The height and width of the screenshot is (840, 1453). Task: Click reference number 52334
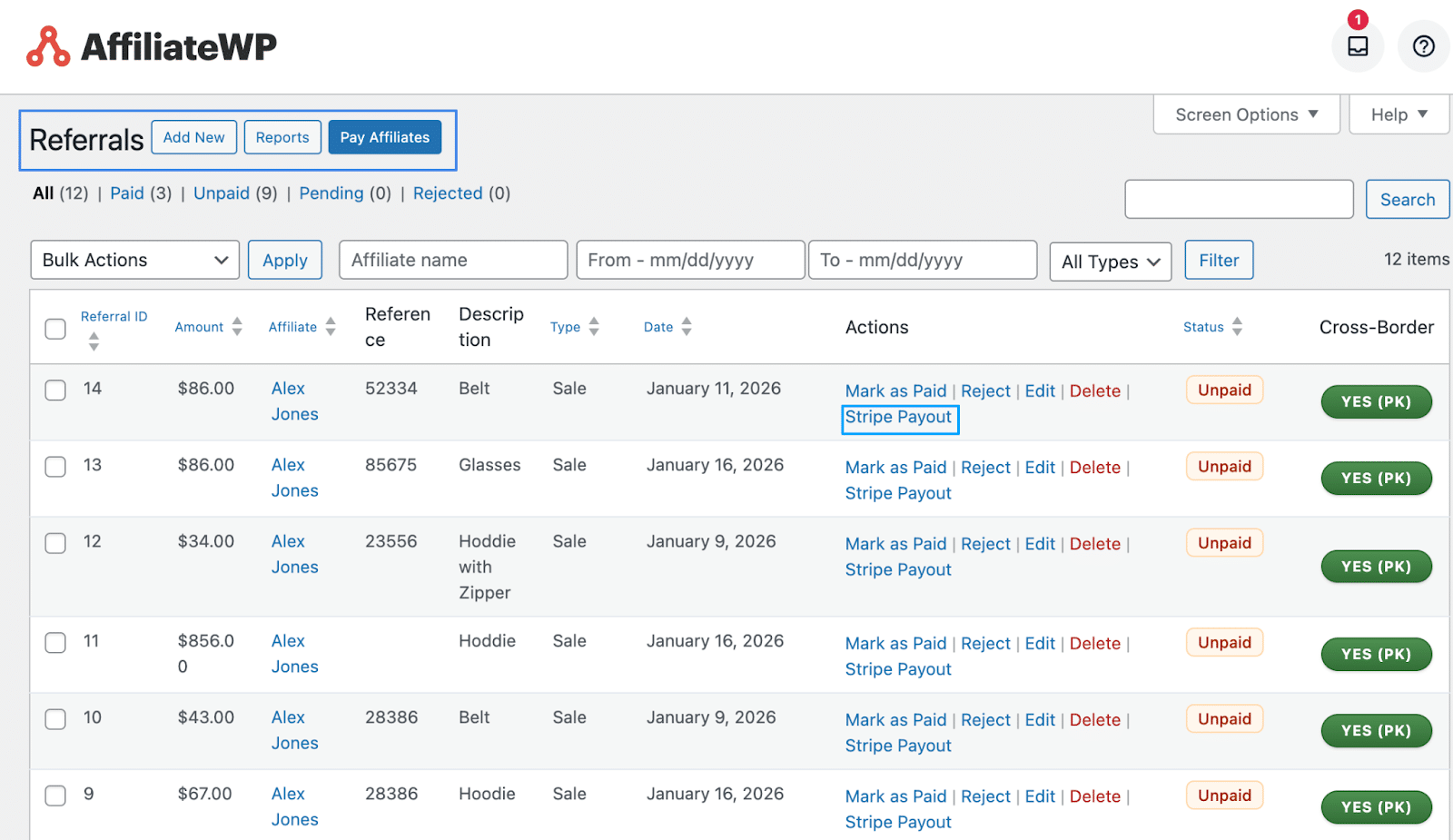[x=391, y=389]
